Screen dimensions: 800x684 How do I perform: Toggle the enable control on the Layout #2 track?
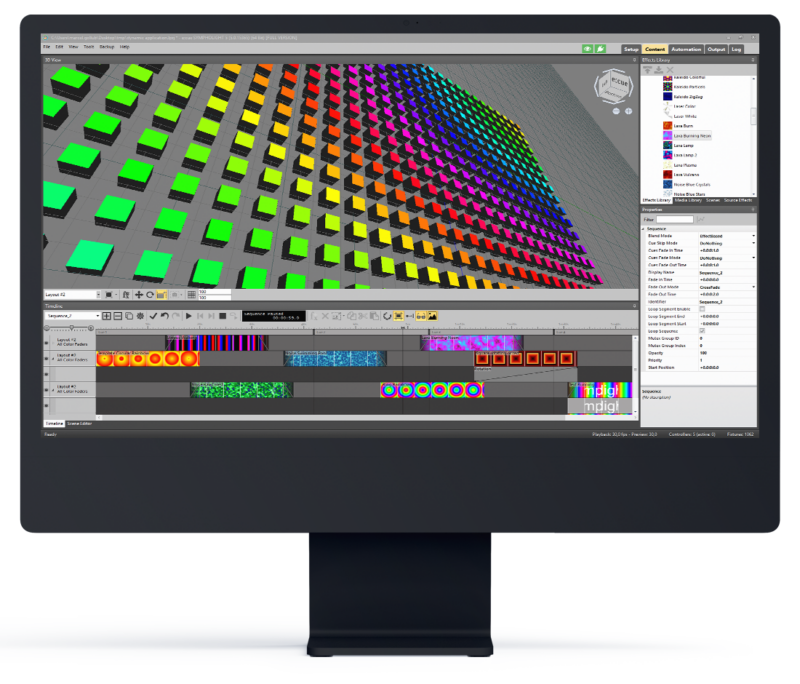[46, 343]
